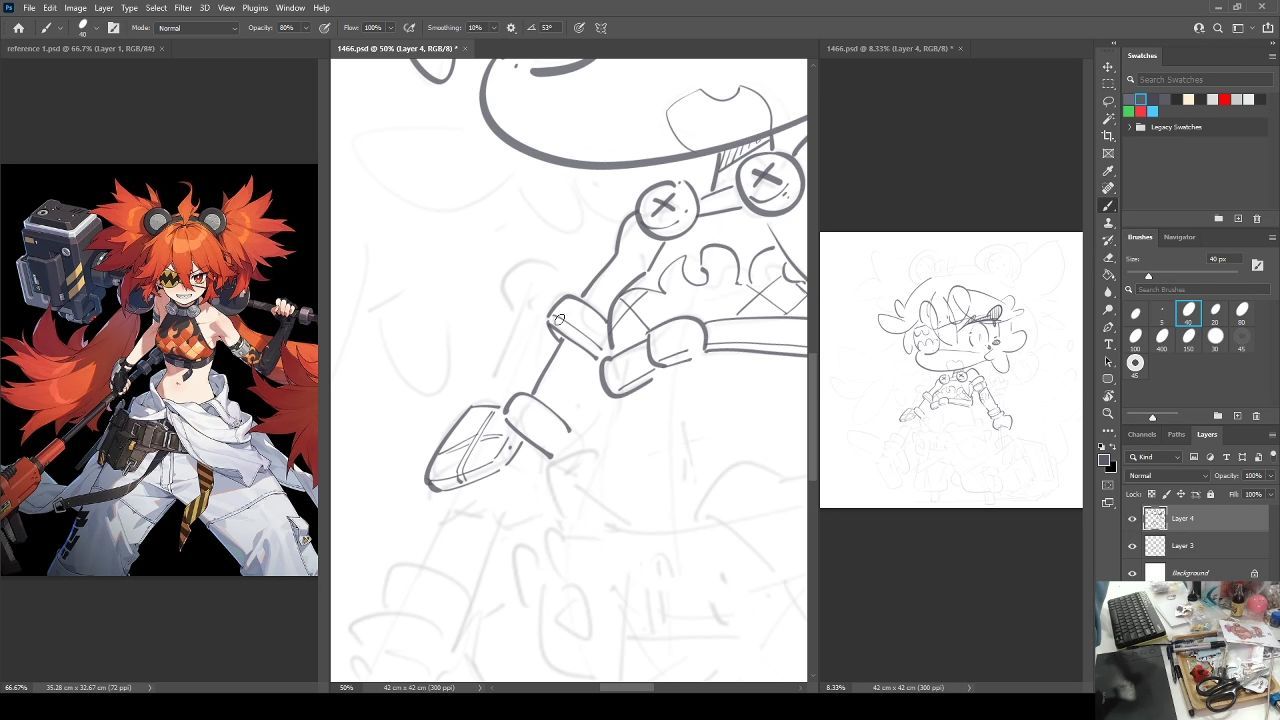The height and width of the screenshot is (720, 1280).
Task: Open the layer Fill dropdown arrow
Action: point(1270,494)
